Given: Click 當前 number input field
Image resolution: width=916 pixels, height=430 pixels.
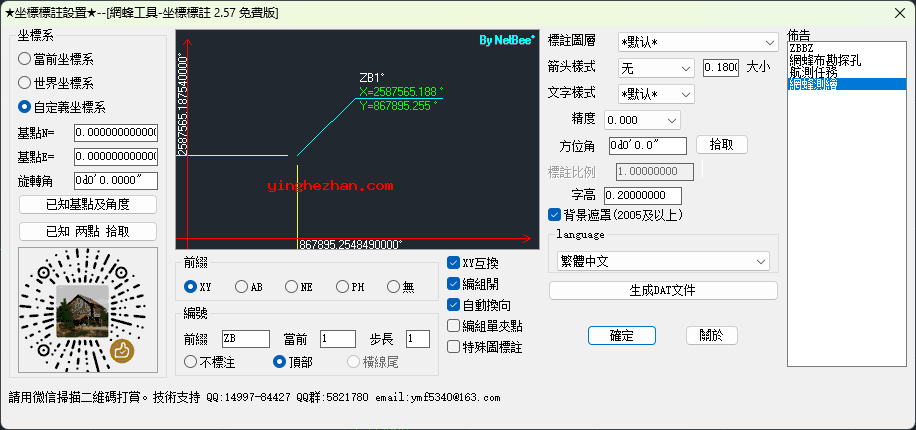Looking at the screenshot, I should click(338, 339).
